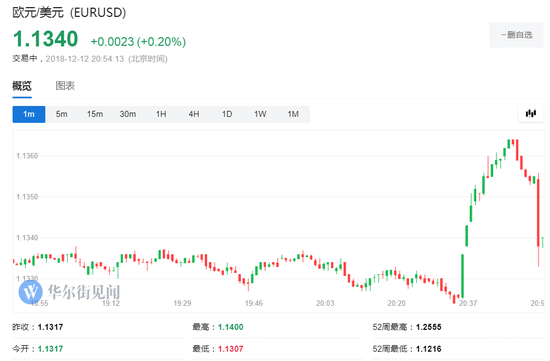Select the 4H timeframe
This screenshot has width=550, height=361.
pyautogui.click(x=194, y=114)
